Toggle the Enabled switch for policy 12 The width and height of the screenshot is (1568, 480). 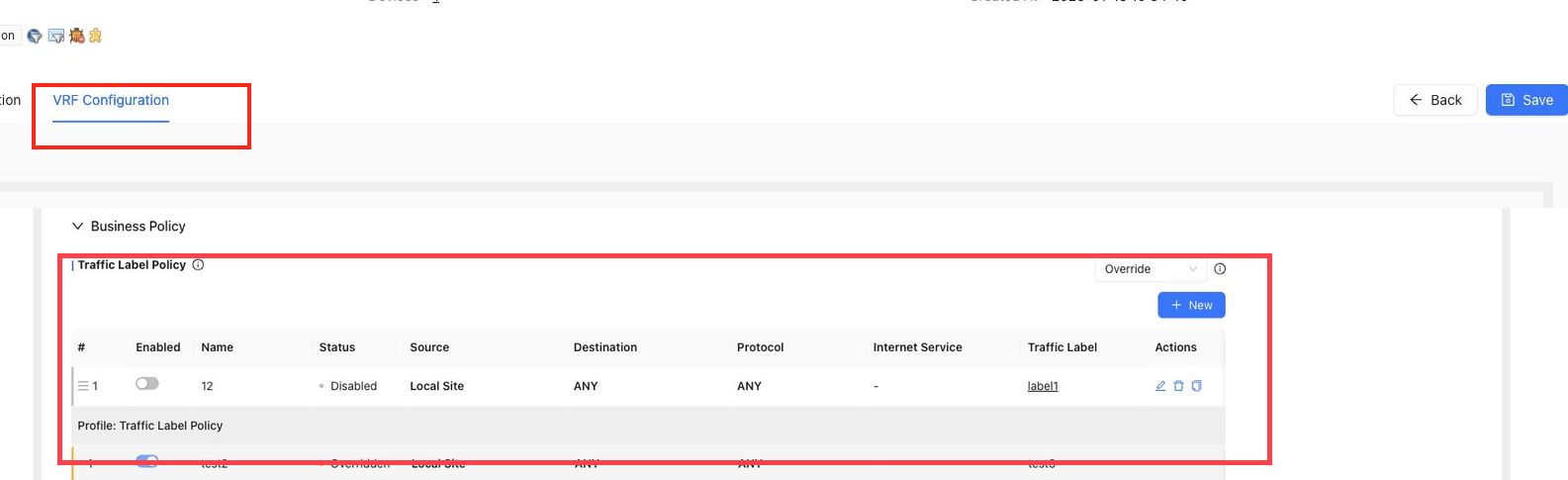(147, 384)
